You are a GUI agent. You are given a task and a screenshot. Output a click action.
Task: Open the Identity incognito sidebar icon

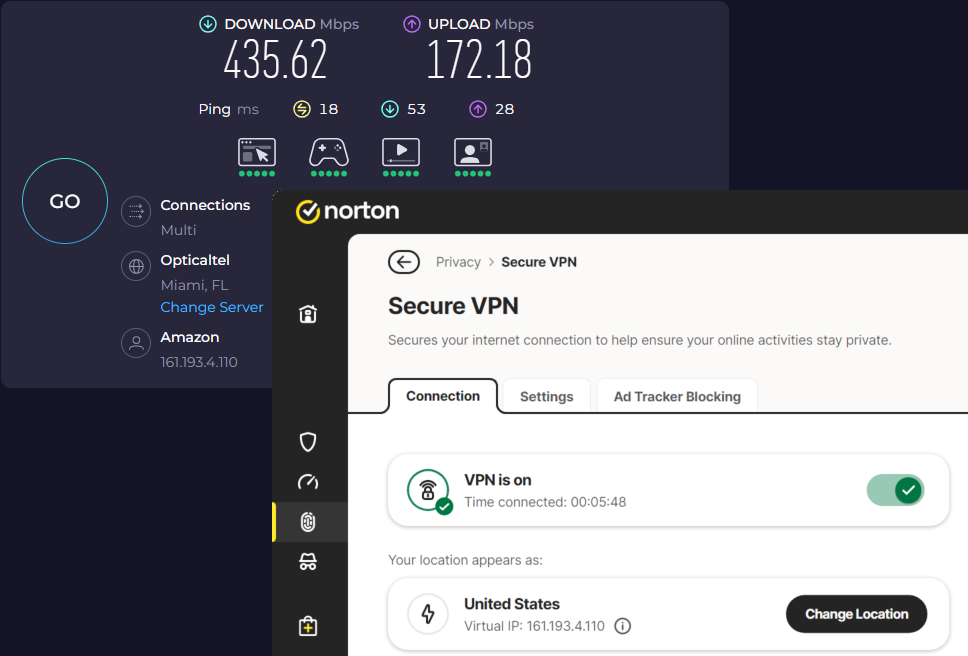pyautogui.click(x=308, y=562)
